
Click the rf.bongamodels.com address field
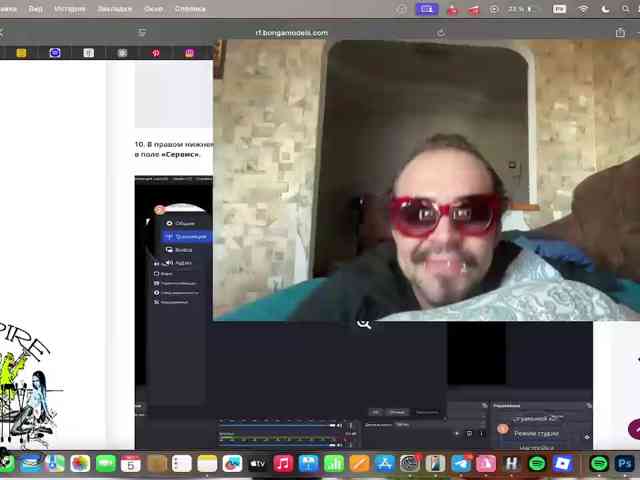(x=291, y=33)
